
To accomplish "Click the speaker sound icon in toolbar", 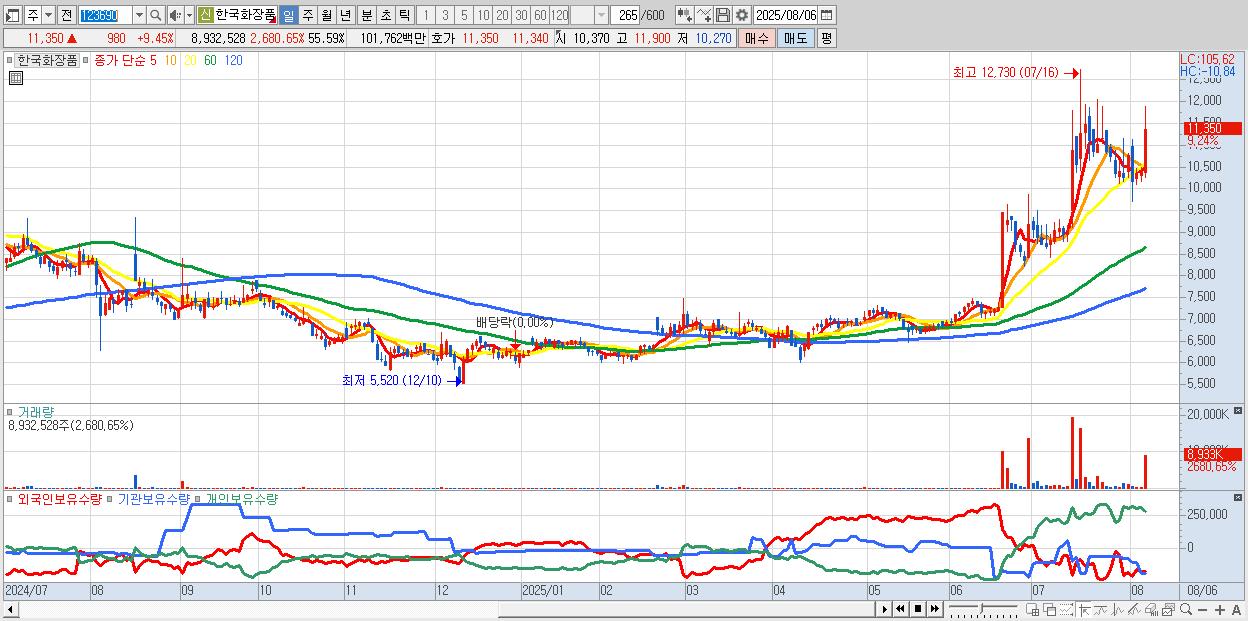I will tap(175, 15).
